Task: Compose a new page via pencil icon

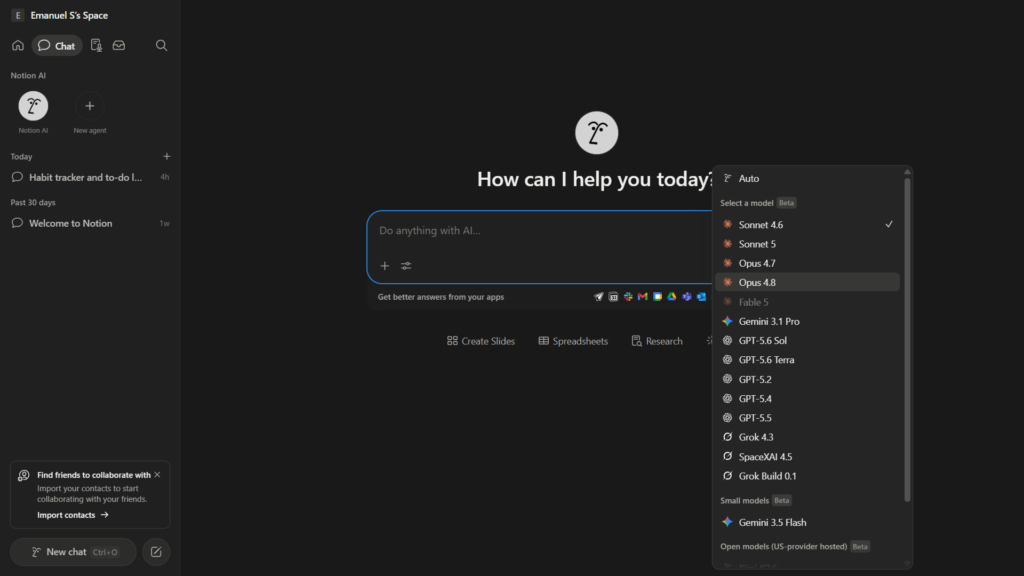Action: click(x=156, y=552)
